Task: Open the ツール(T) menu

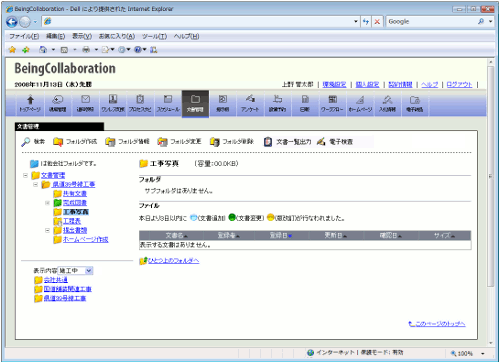Action: 154,36
